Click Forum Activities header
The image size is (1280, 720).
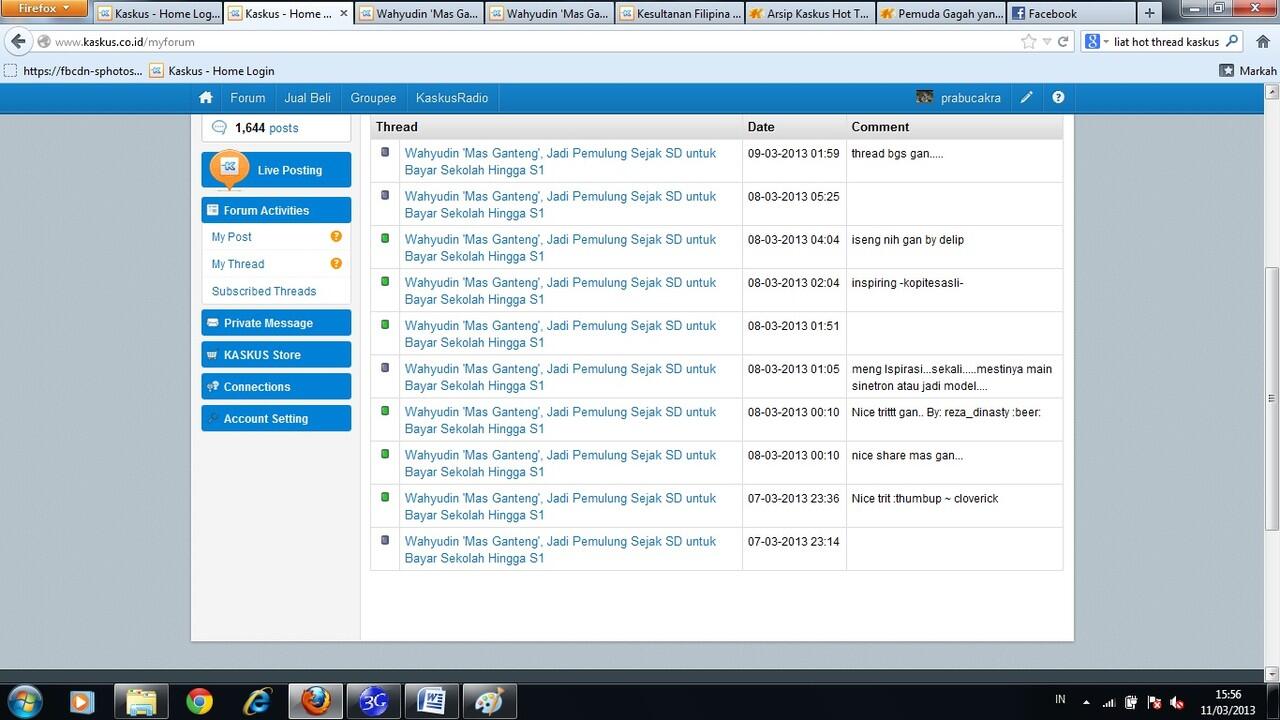(276, 210)
